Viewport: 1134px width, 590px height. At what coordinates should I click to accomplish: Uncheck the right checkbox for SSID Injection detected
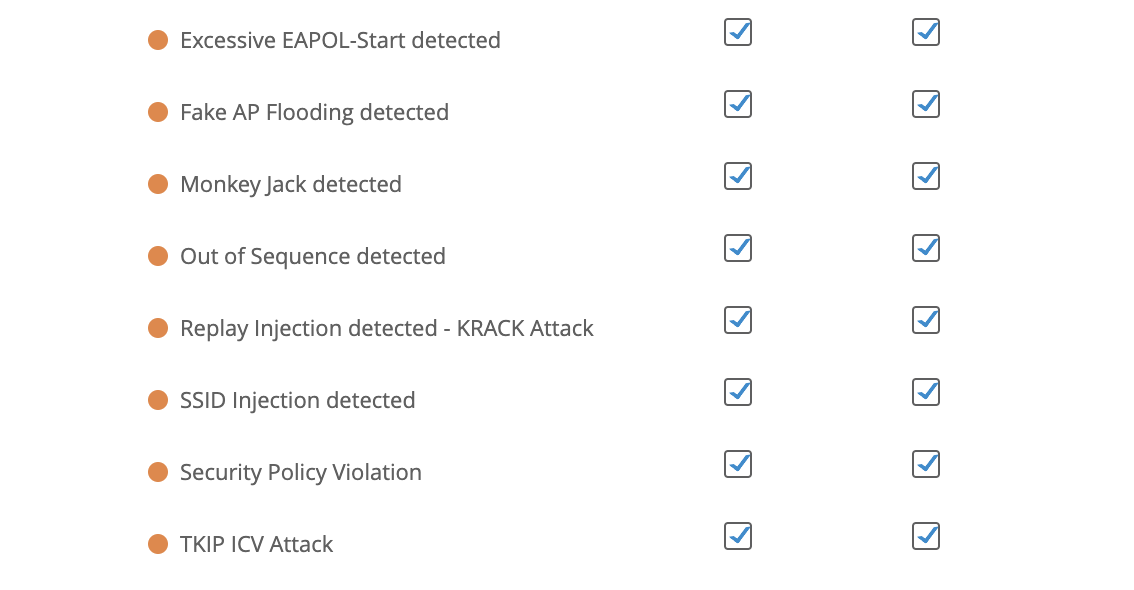click(926, 393)
